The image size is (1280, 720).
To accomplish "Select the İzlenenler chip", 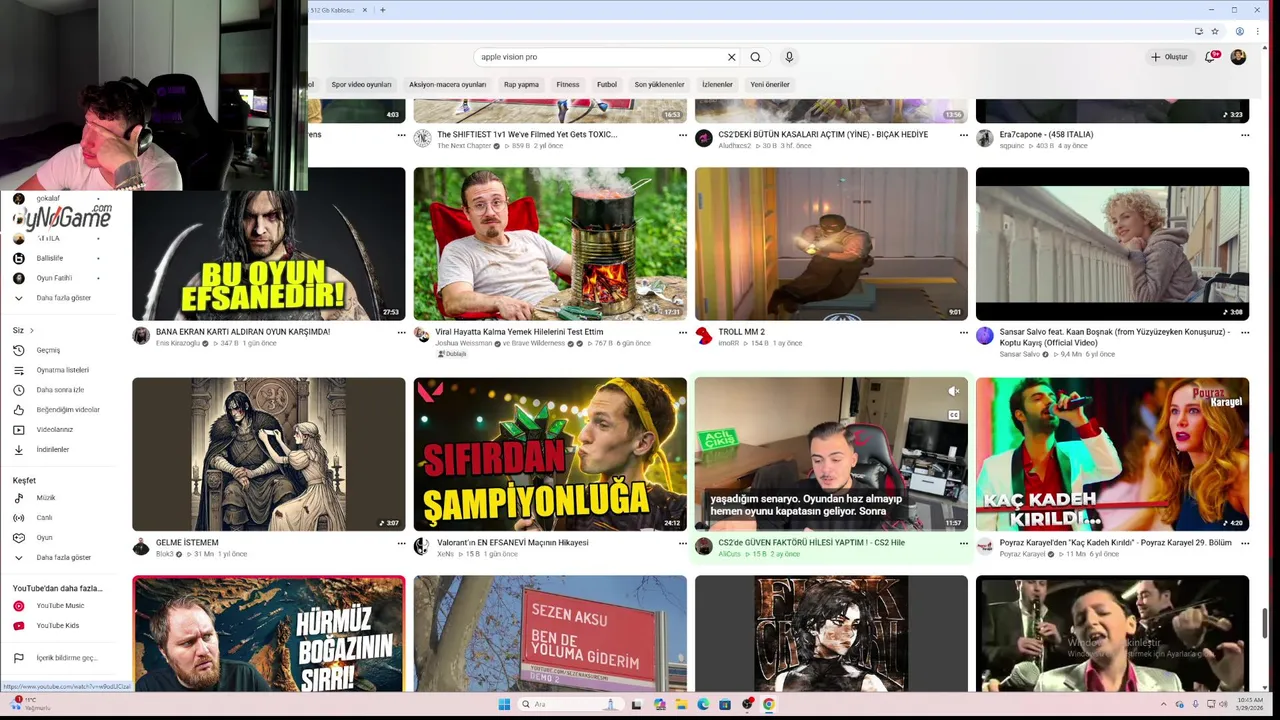I will (717, 85).
